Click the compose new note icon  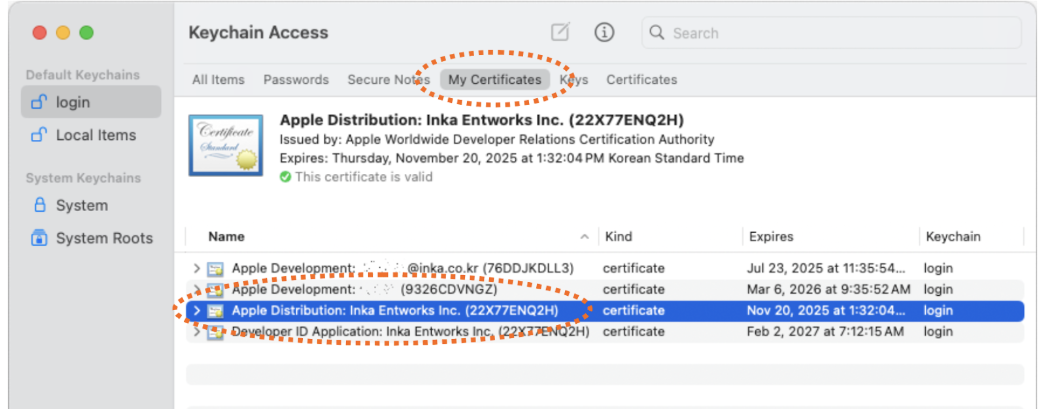560,32
